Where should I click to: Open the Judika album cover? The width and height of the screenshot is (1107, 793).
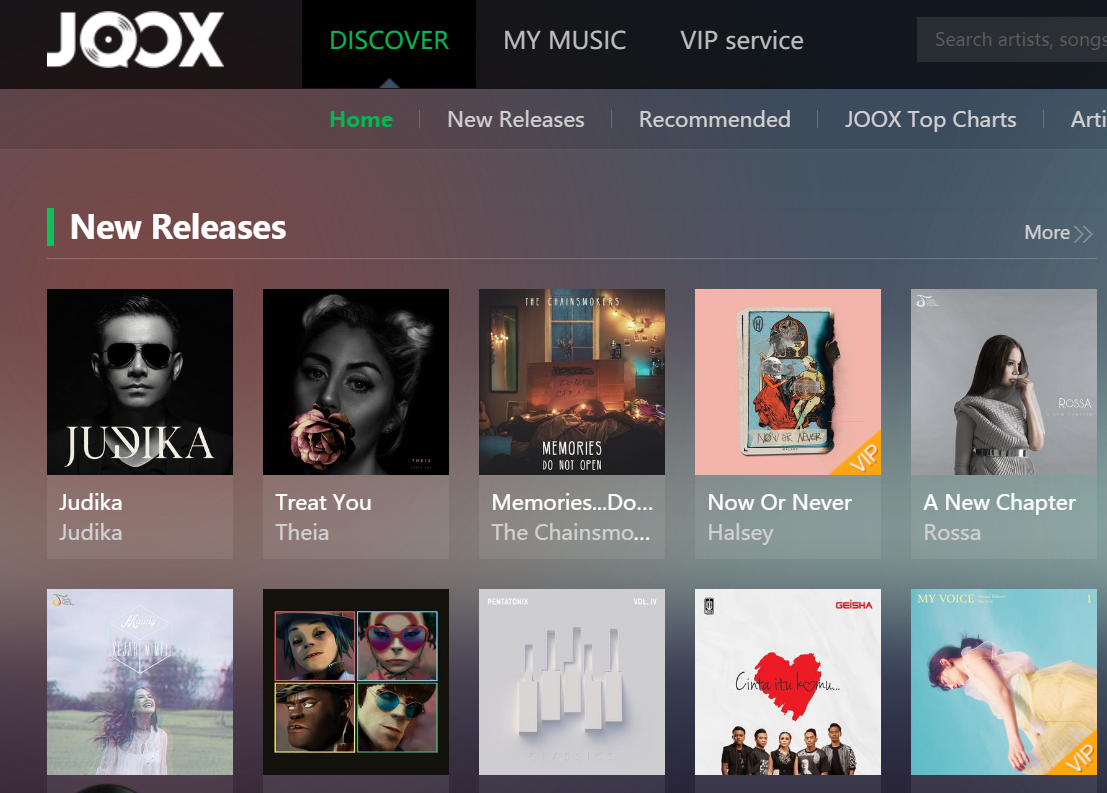tap(140, 381)
